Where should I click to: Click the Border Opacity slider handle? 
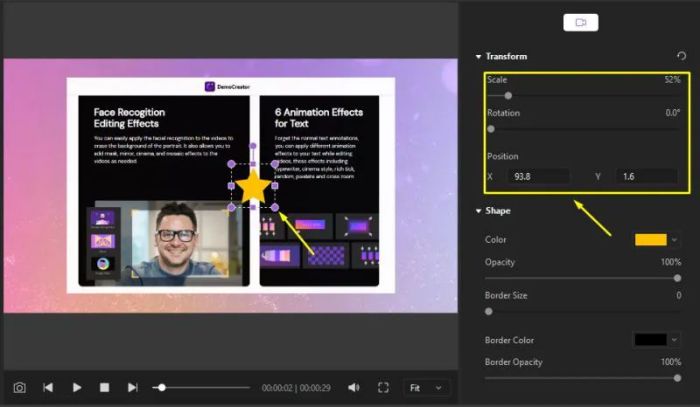coord(677,378)
